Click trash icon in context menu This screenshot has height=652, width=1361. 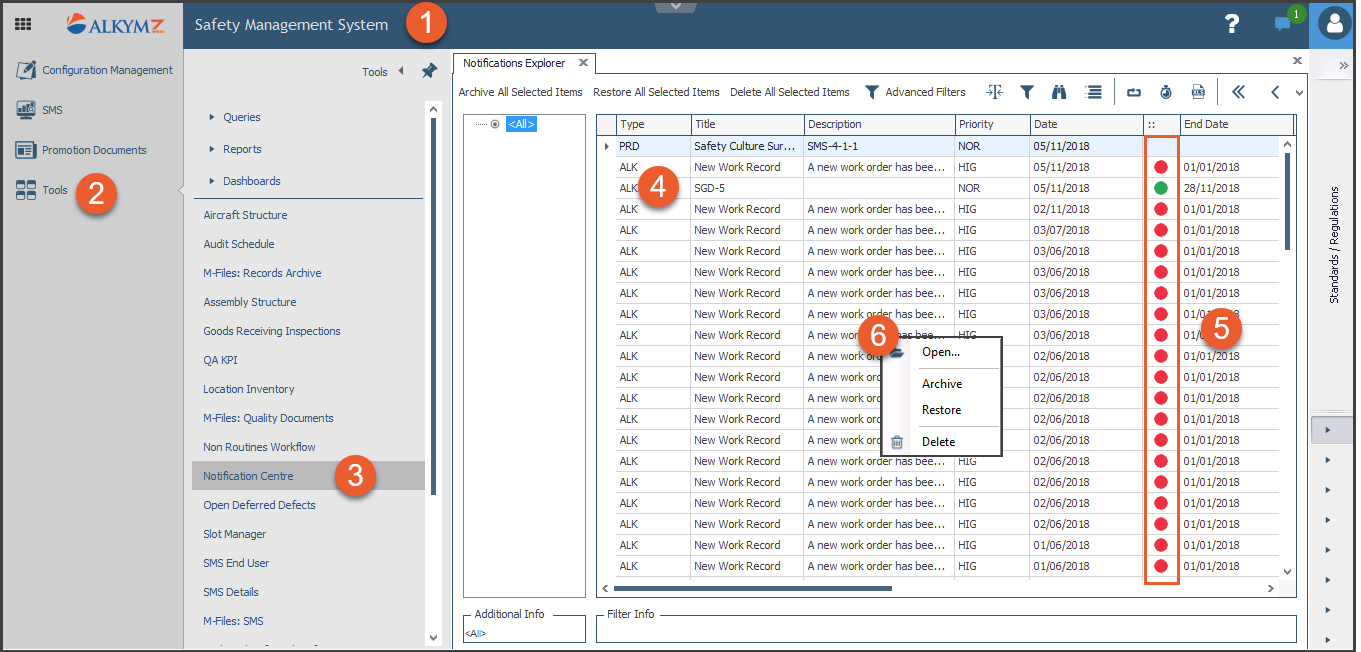click(x=897, y=442)
